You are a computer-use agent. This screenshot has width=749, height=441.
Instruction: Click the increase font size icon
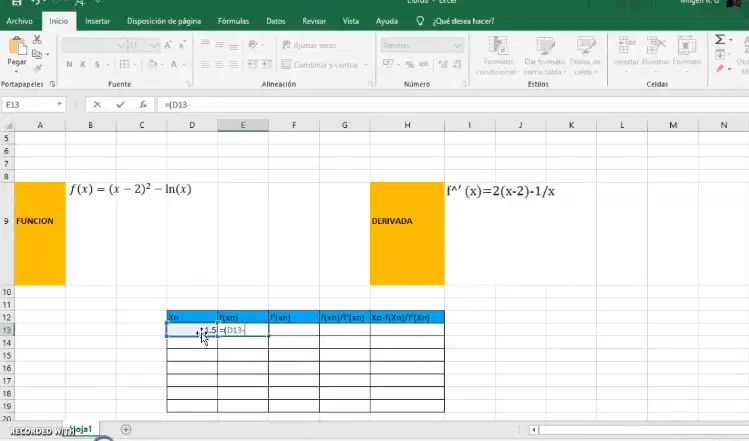click(x=168, y=45)
